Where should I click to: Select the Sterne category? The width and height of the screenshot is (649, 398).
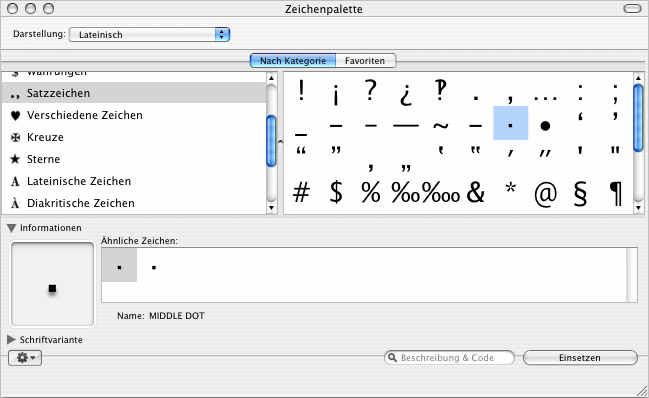pos(134,159)
